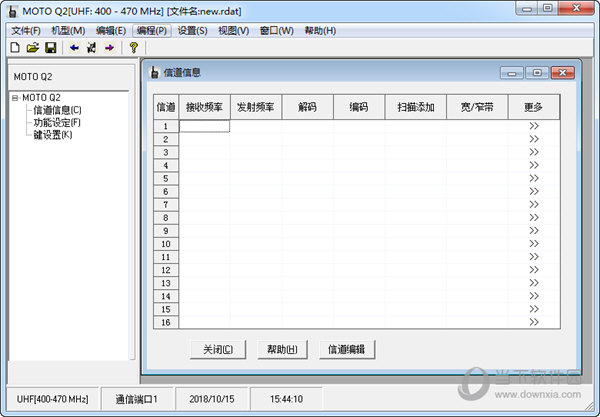
Task: Click the radio icon in 信道信息 window title
Action: 155,72
